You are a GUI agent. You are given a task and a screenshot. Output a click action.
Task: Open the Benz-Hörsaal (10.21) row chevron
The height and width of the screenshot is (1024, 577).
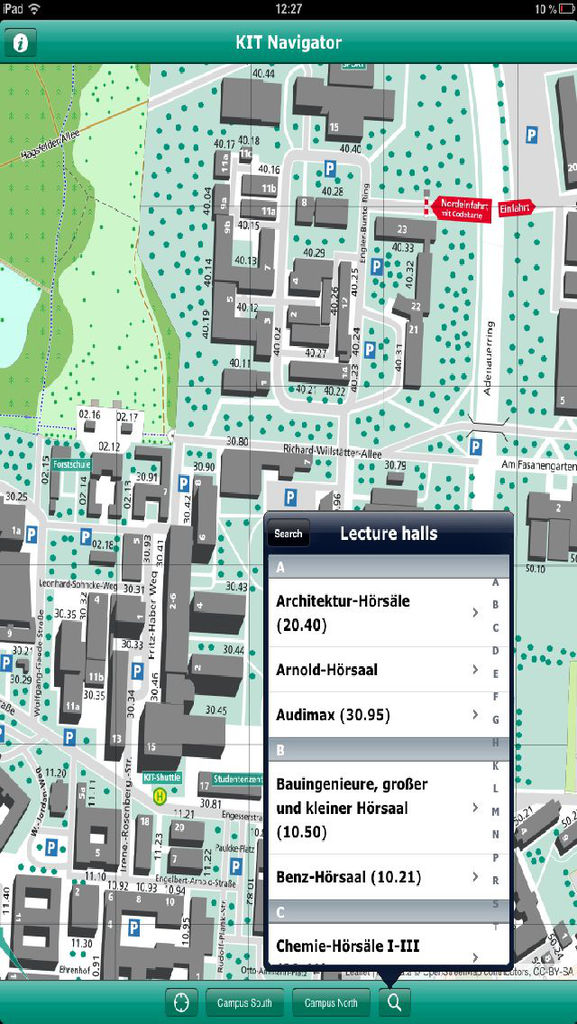click(x=475, y=876)
